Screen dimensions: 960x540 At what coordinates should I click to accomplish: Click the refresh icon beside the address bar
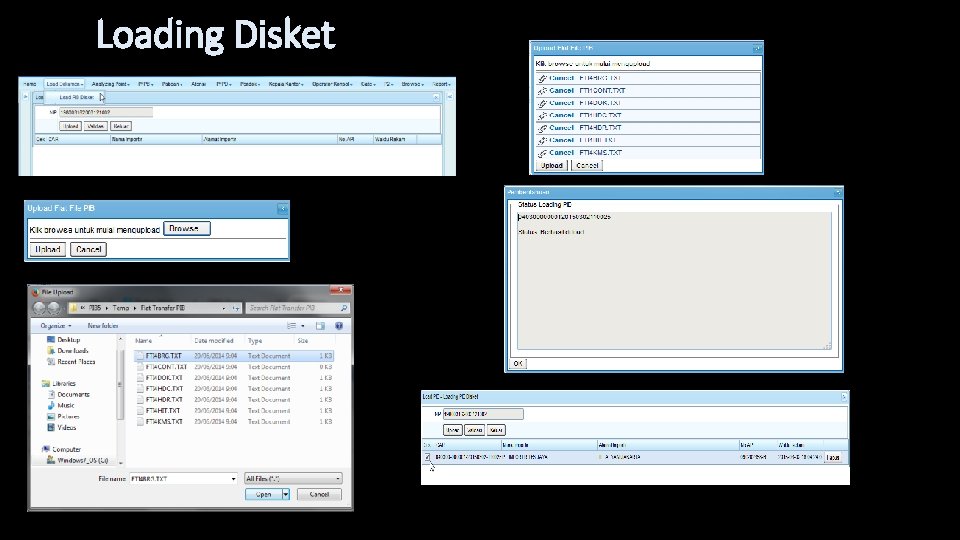click(236, 308)
